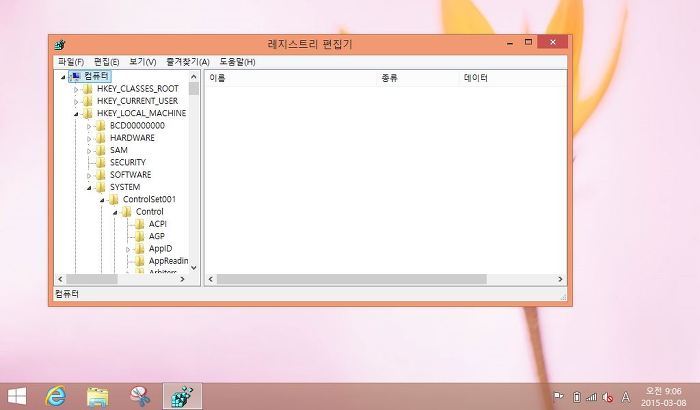Open the Windows Start button
The height and width of the screenshot is (410, 700).
pyautogui.click(x=17, y=396)
